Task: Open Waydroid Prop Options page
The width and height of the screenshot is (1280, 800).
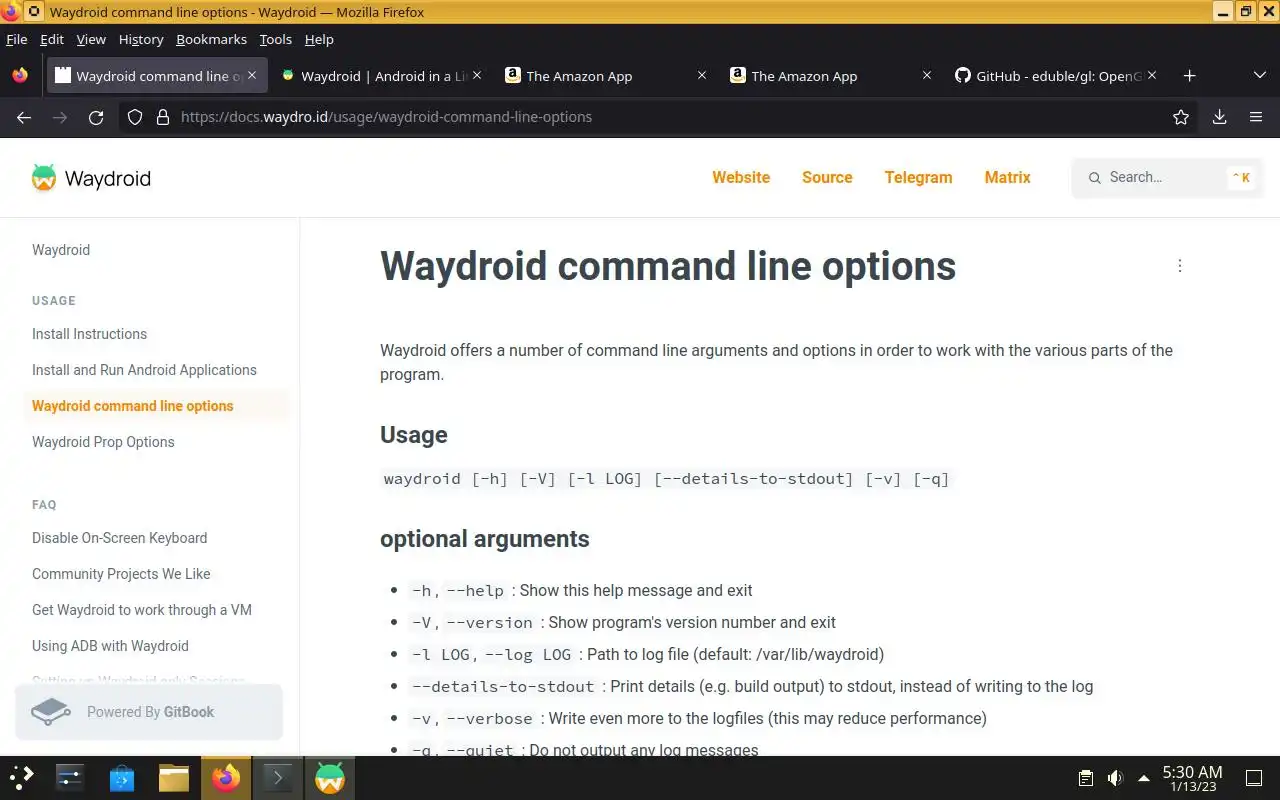Action: (x=103, y=442)
